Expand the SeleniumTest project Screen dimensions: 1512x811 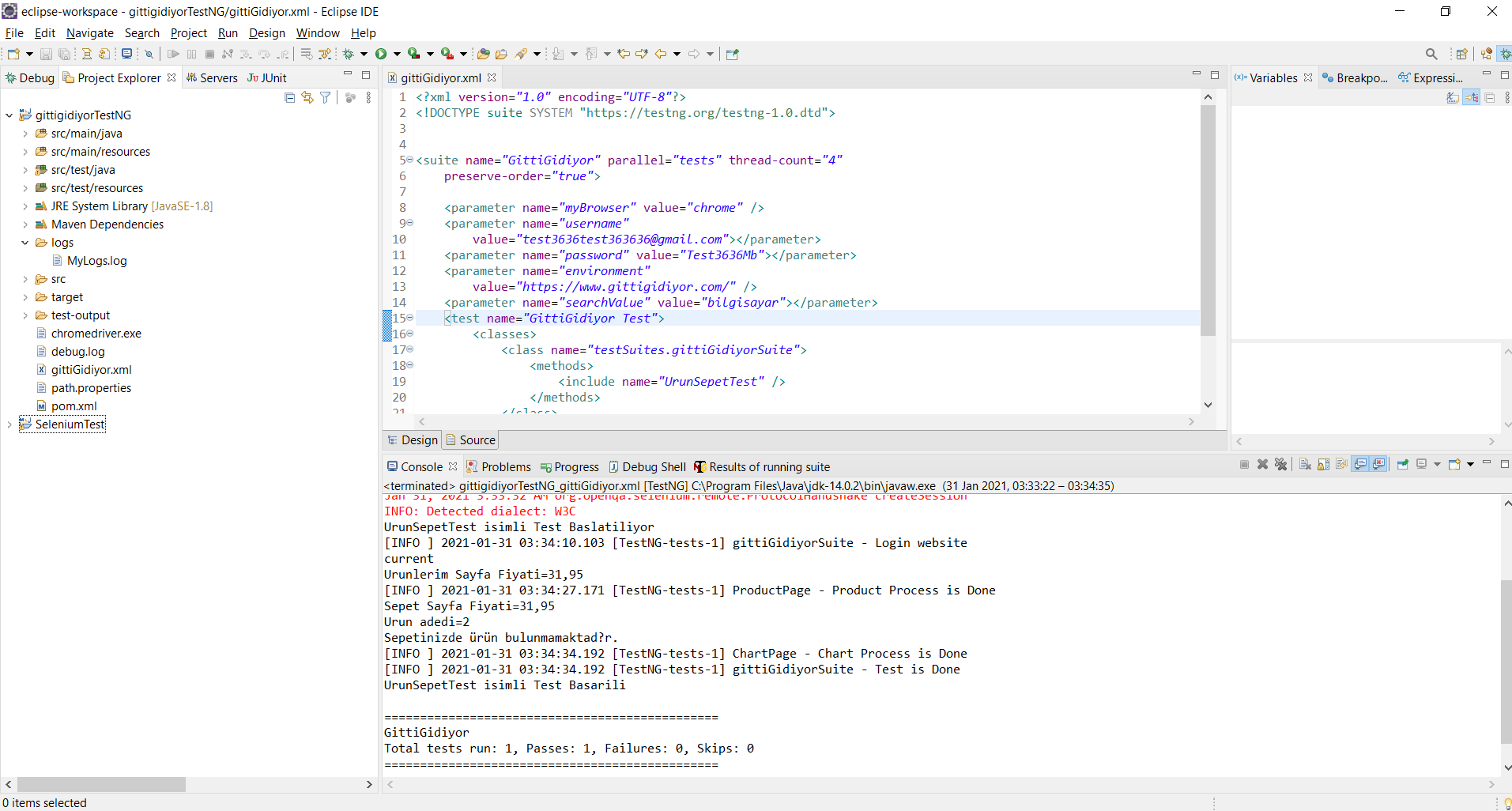tap(9, 424)
